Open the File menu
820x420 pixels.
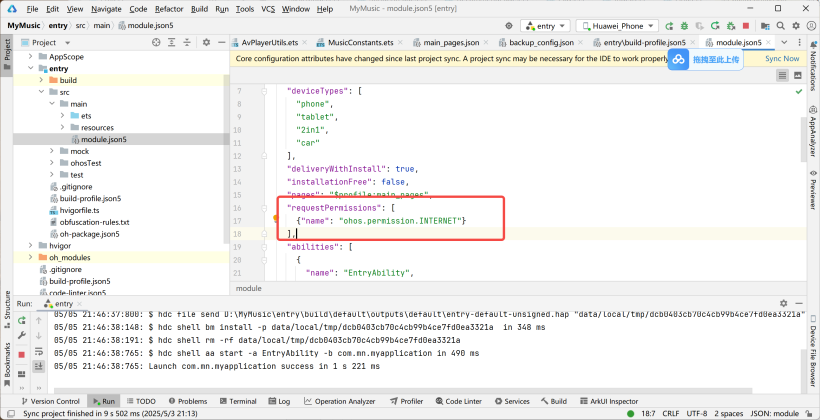(32, 9)
